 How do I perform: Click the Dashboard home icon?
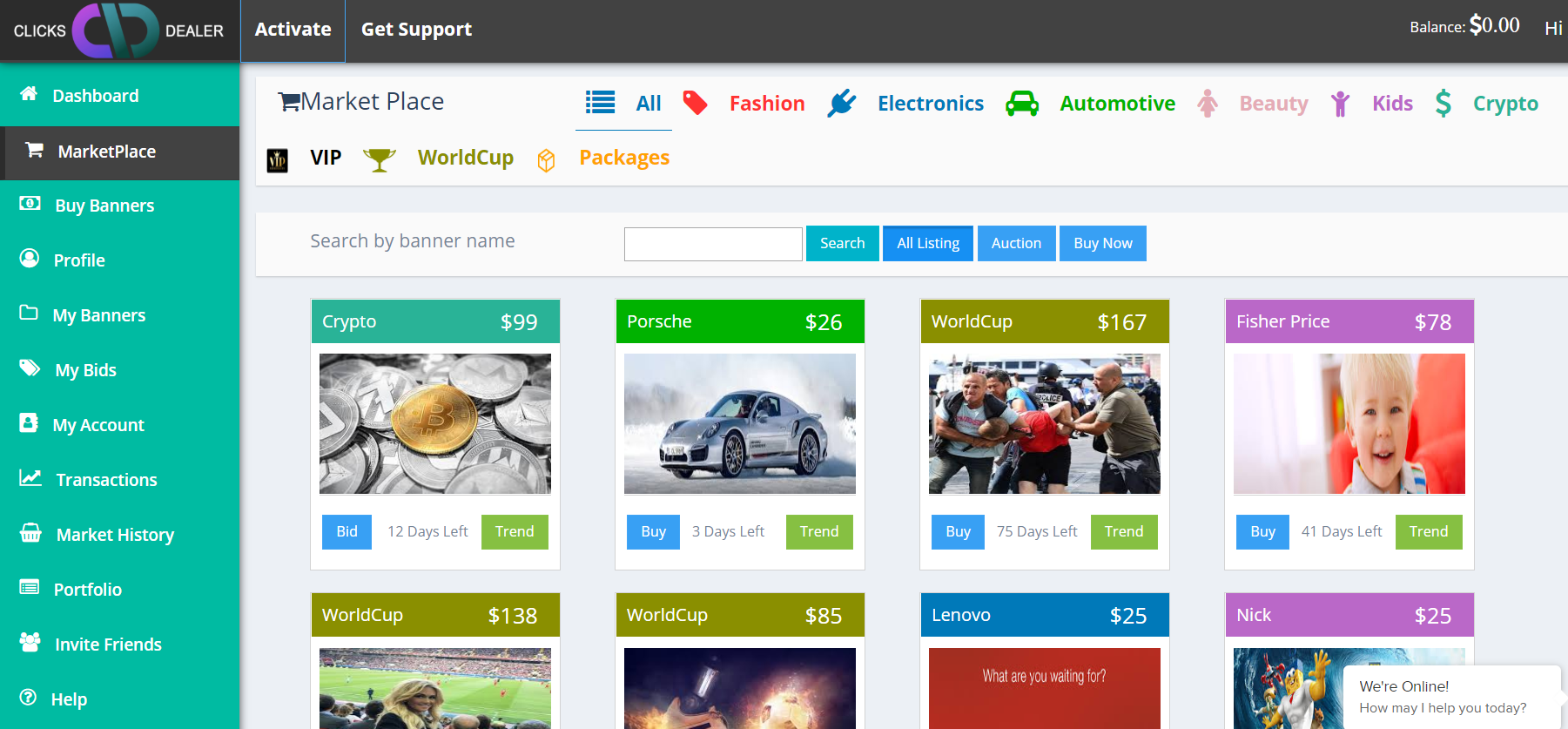[29, 94]
